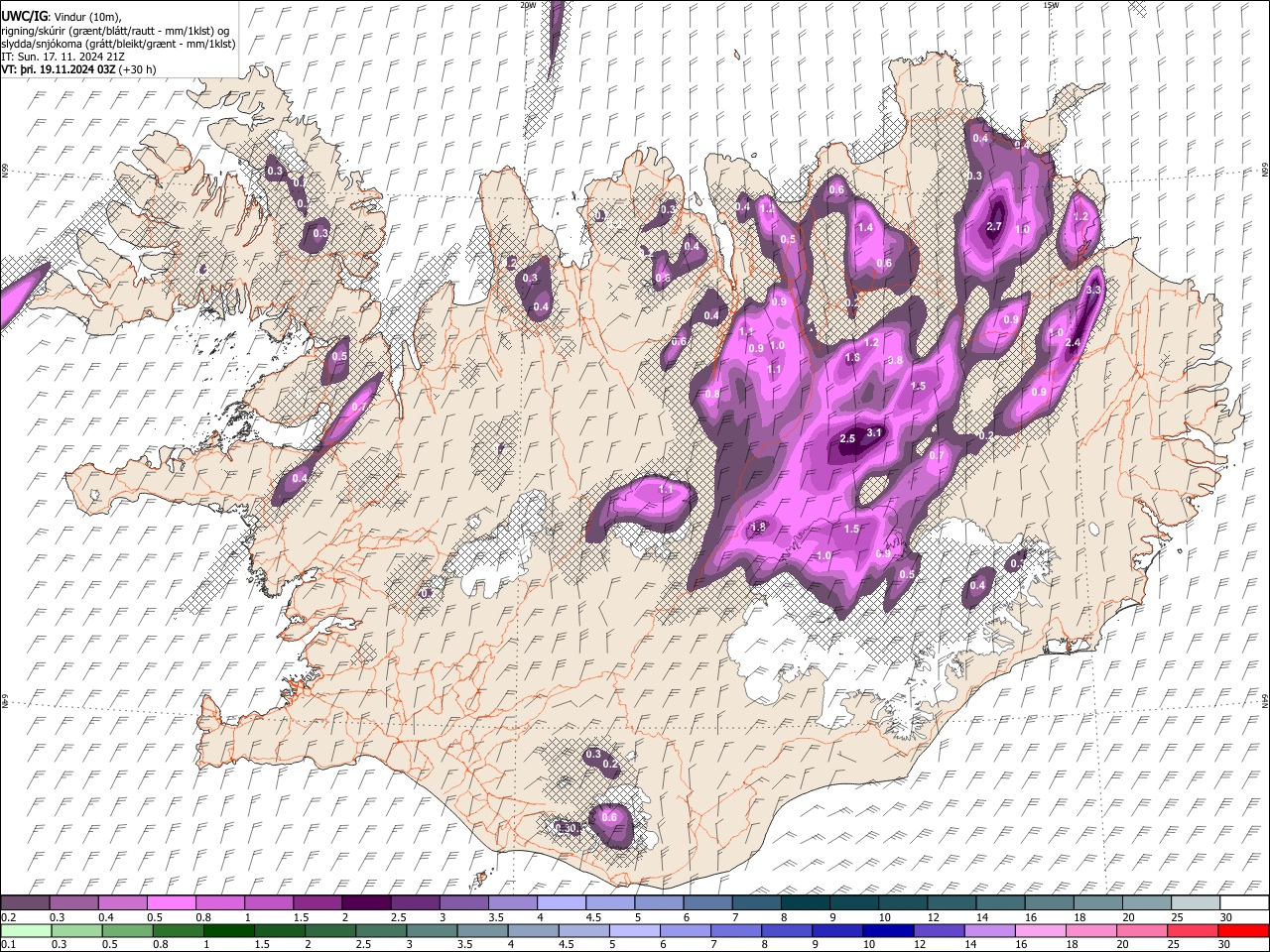Click the 2.7 snowfall value on the map
This screenshot has height=952, width=1270.
(x=994, y=227)
